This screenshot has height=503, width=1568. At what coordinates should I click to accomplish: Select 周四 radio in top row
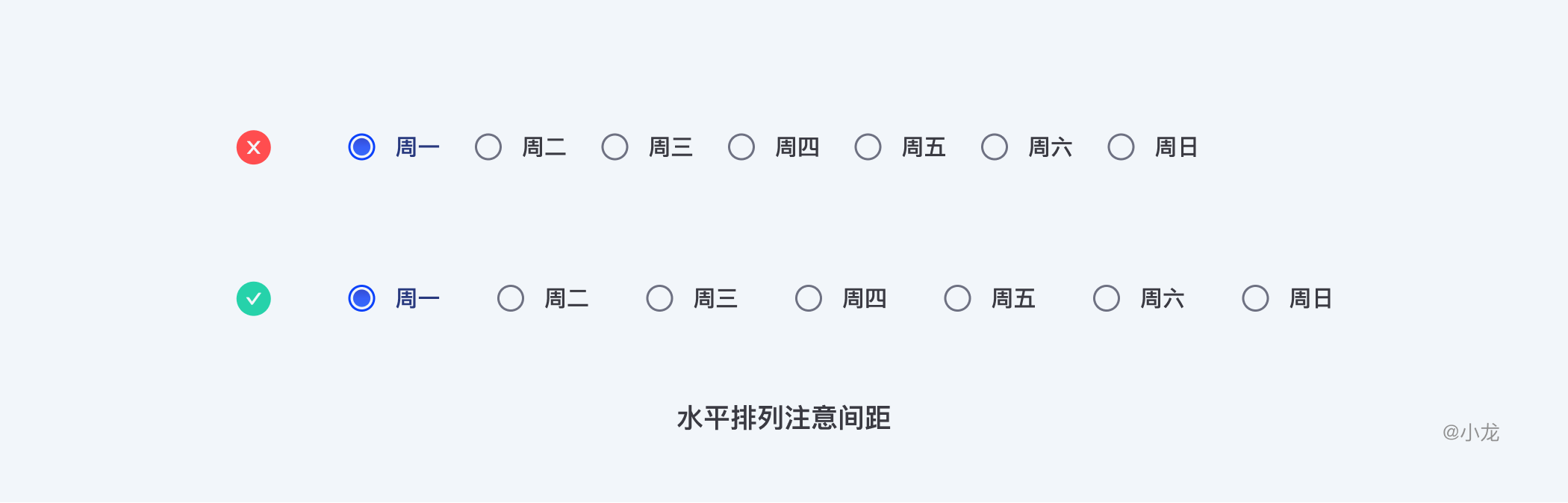(x=741, y=147)
